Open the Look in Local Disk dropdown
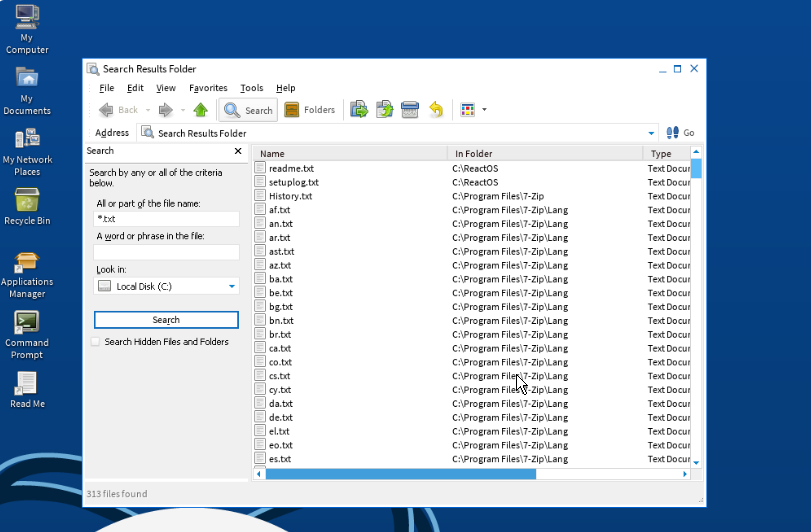The height and width of the screenshot is (532, 811). 232,286
